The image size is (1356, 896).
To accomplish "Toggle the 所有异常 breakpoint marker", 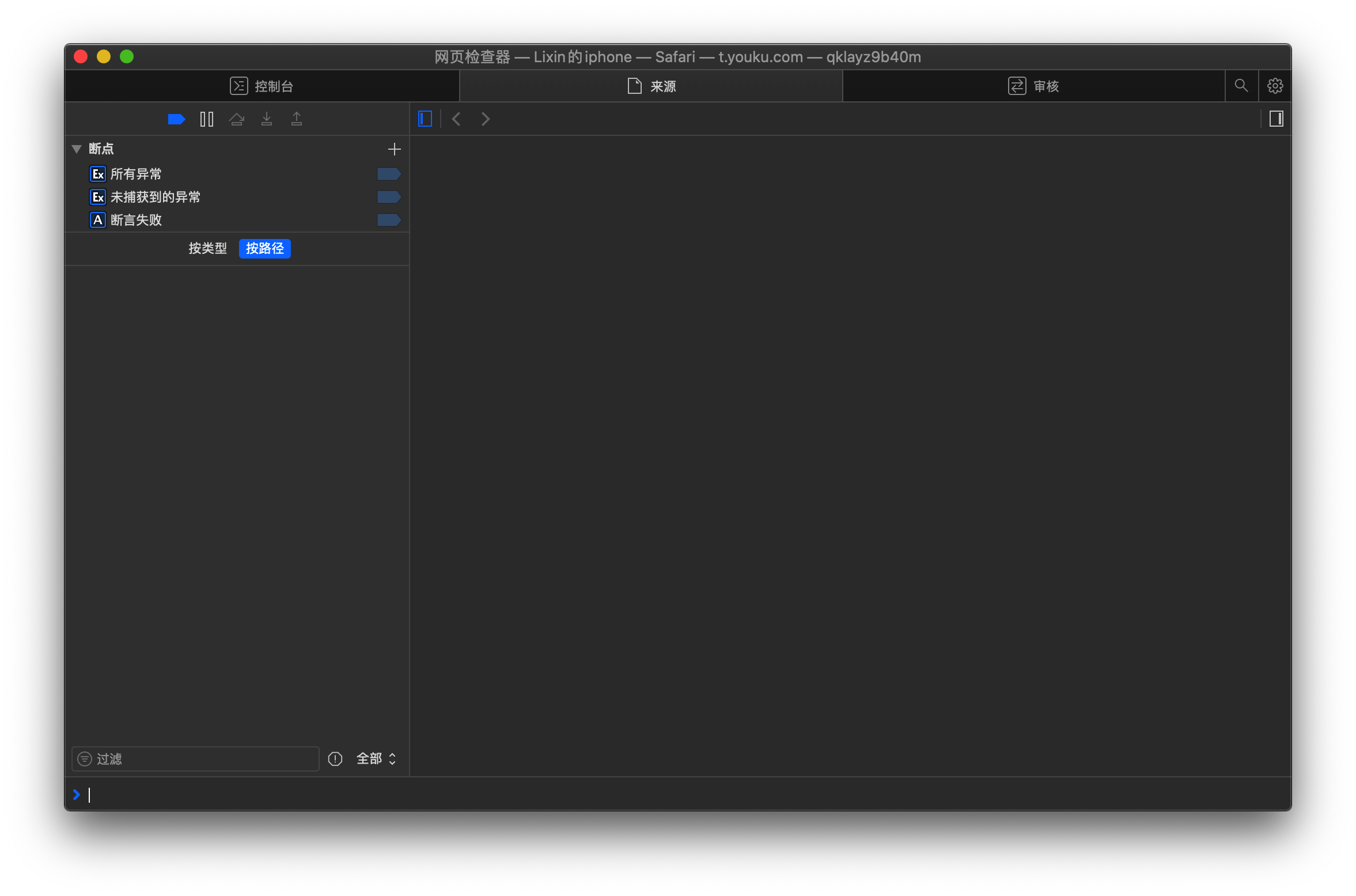I will 389,174.
